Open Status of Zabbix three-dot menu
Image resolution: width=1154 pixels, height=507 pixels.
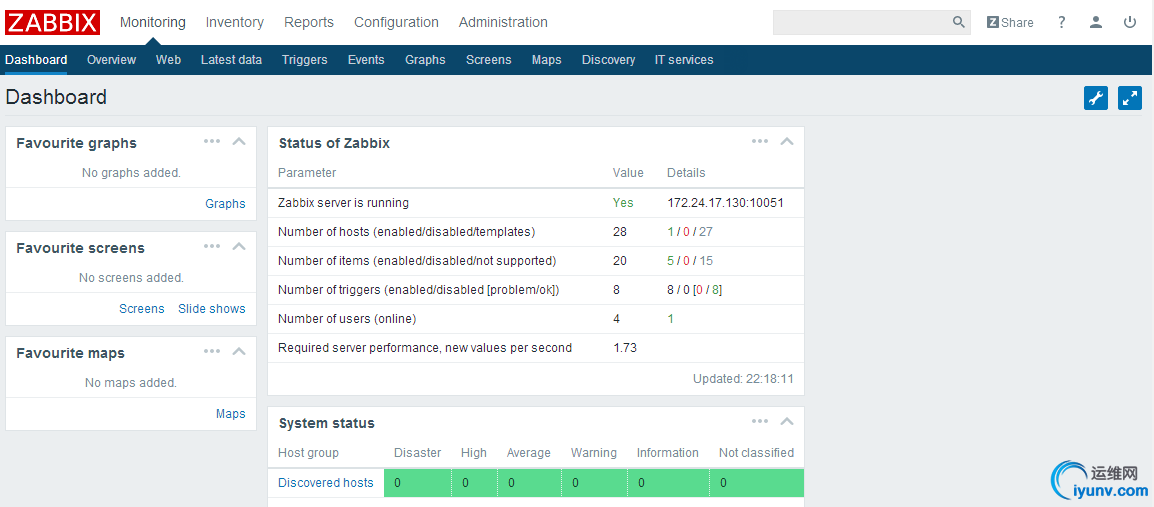pyautogui.click(x=760, y=142)
